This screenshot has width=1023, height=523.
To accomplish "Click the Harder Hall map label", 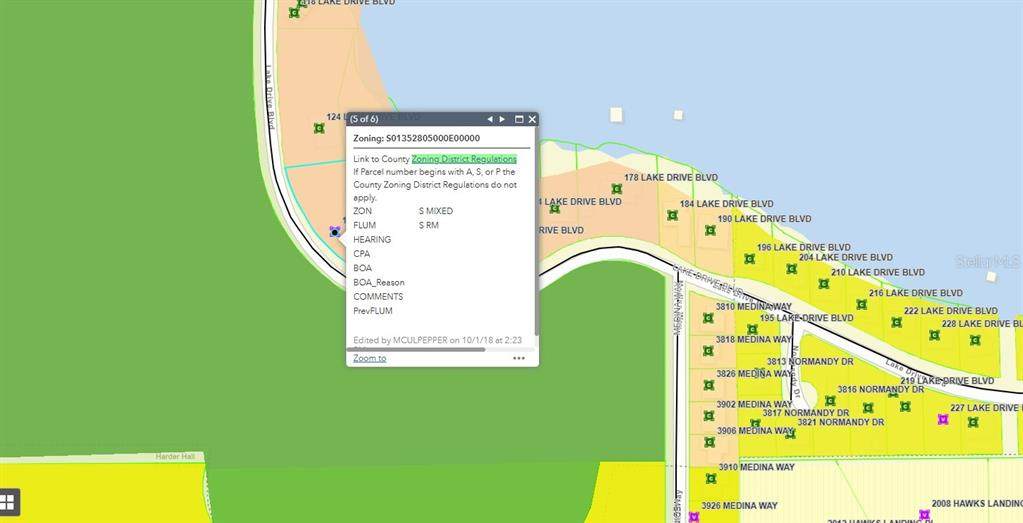I will (175, 456).
